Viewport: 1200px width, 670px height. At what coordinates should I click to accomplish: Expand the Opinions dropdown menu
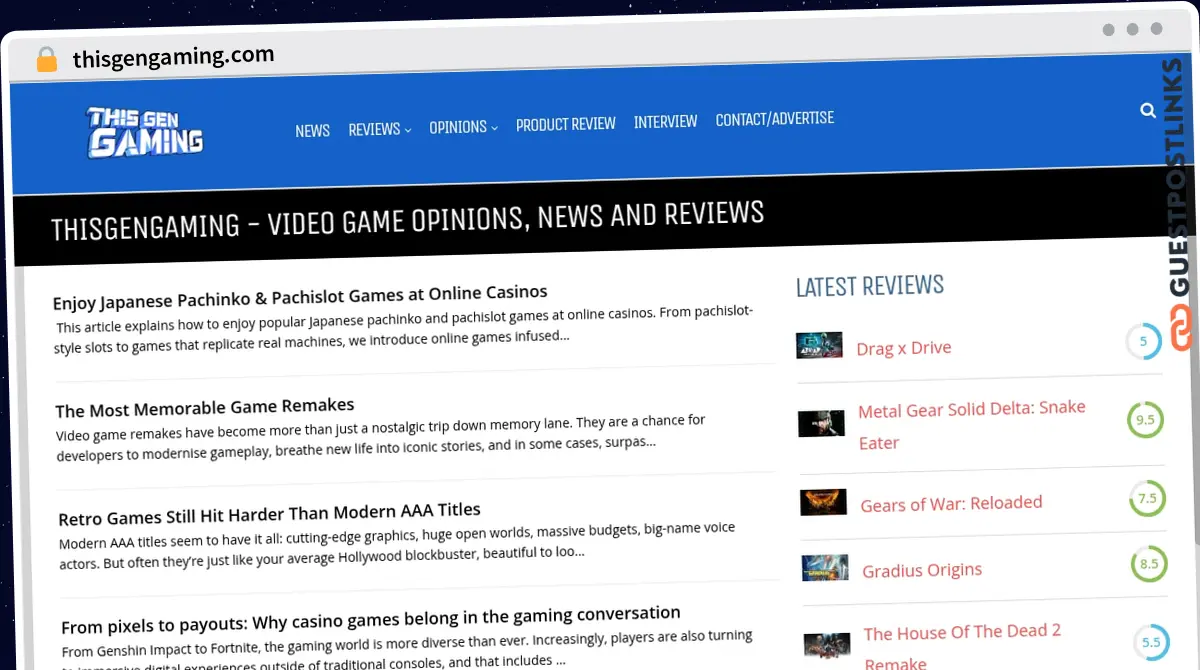[x=463, y=127]
